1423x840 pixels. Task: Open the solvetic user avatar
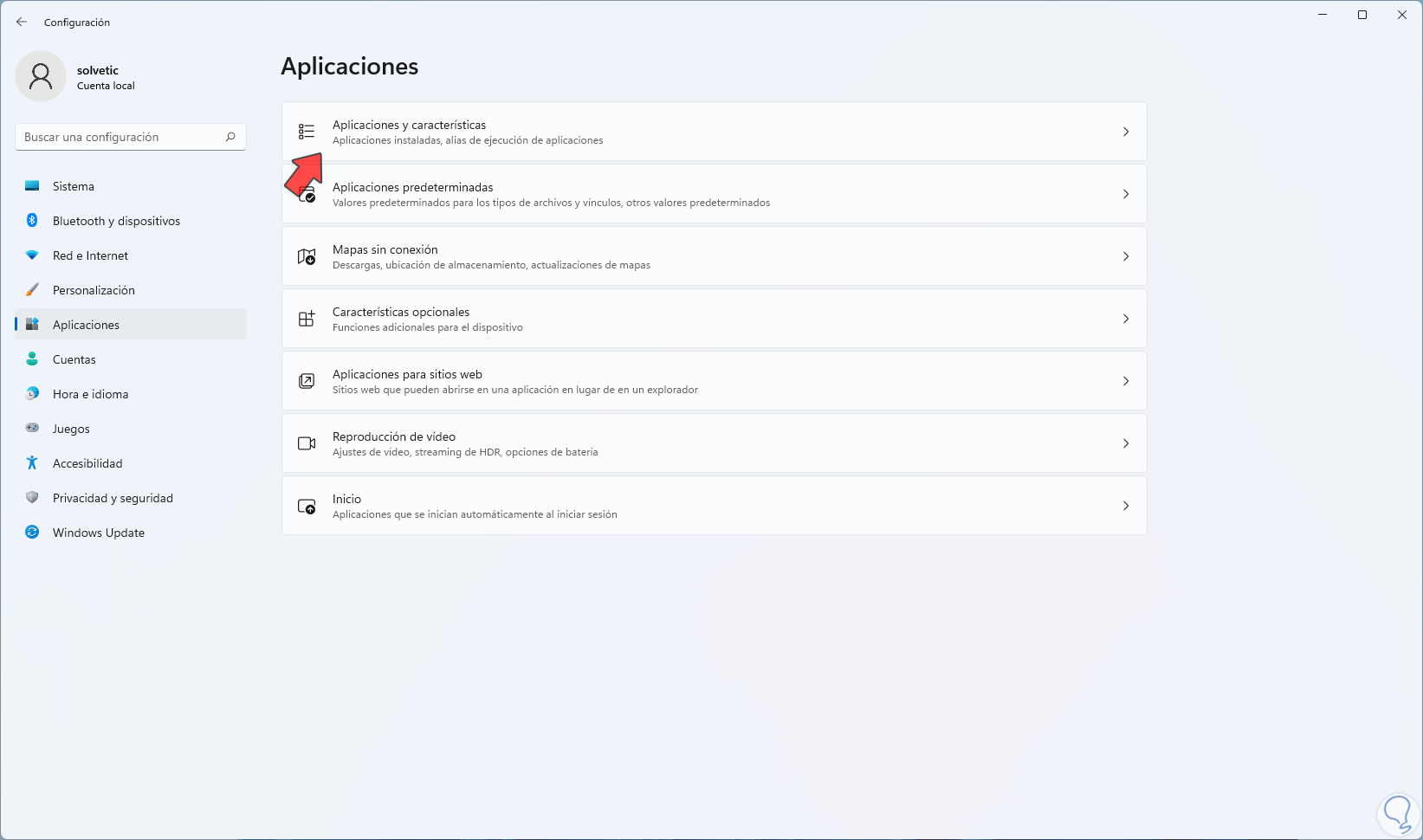point(41,76)
